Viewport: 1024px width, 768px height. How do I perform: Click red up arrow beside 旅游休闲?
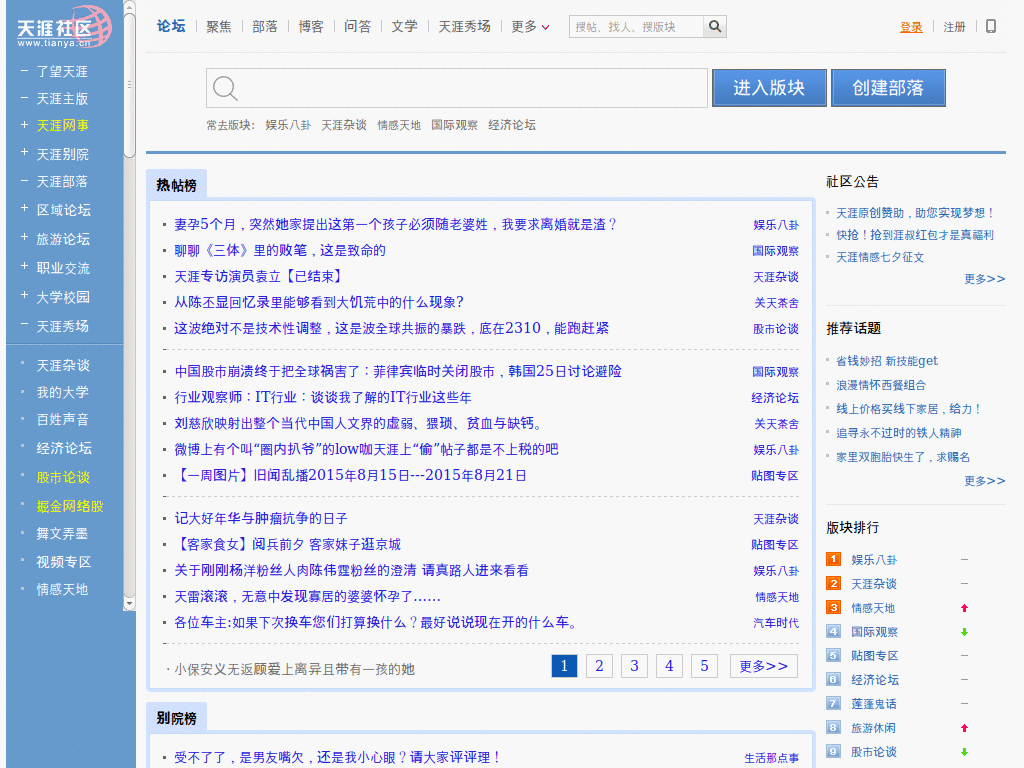tap(965, 728)
